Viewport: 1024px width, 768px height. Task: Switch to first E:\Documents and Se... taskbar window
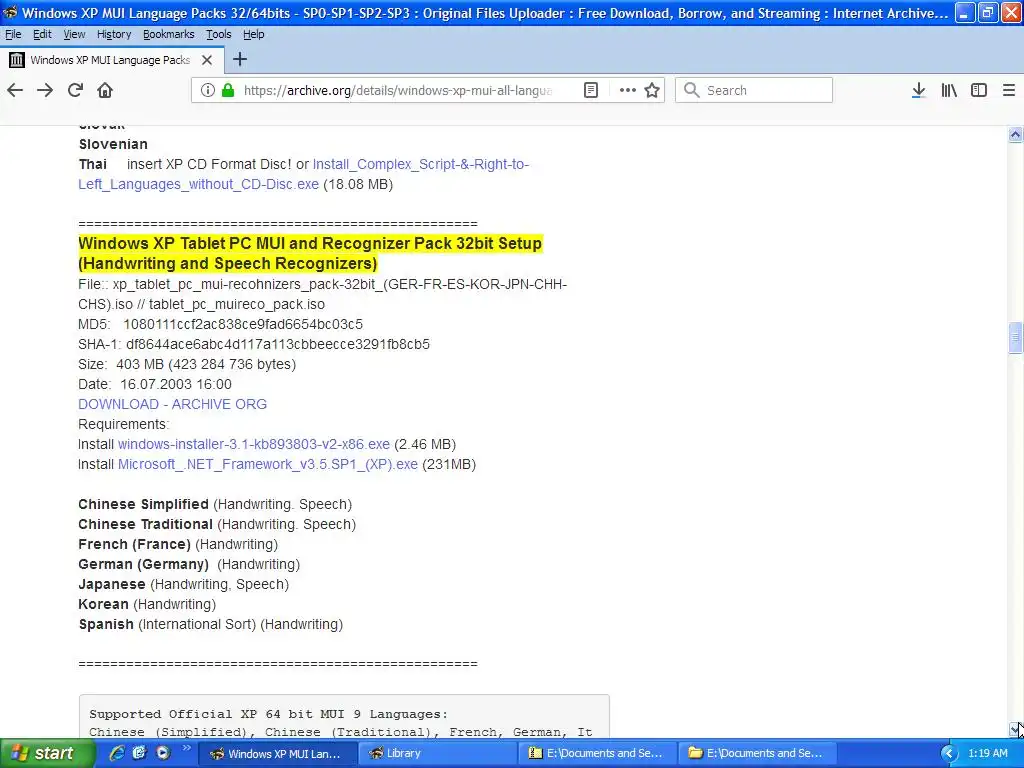pyautogui.click(x=596, y=753)
